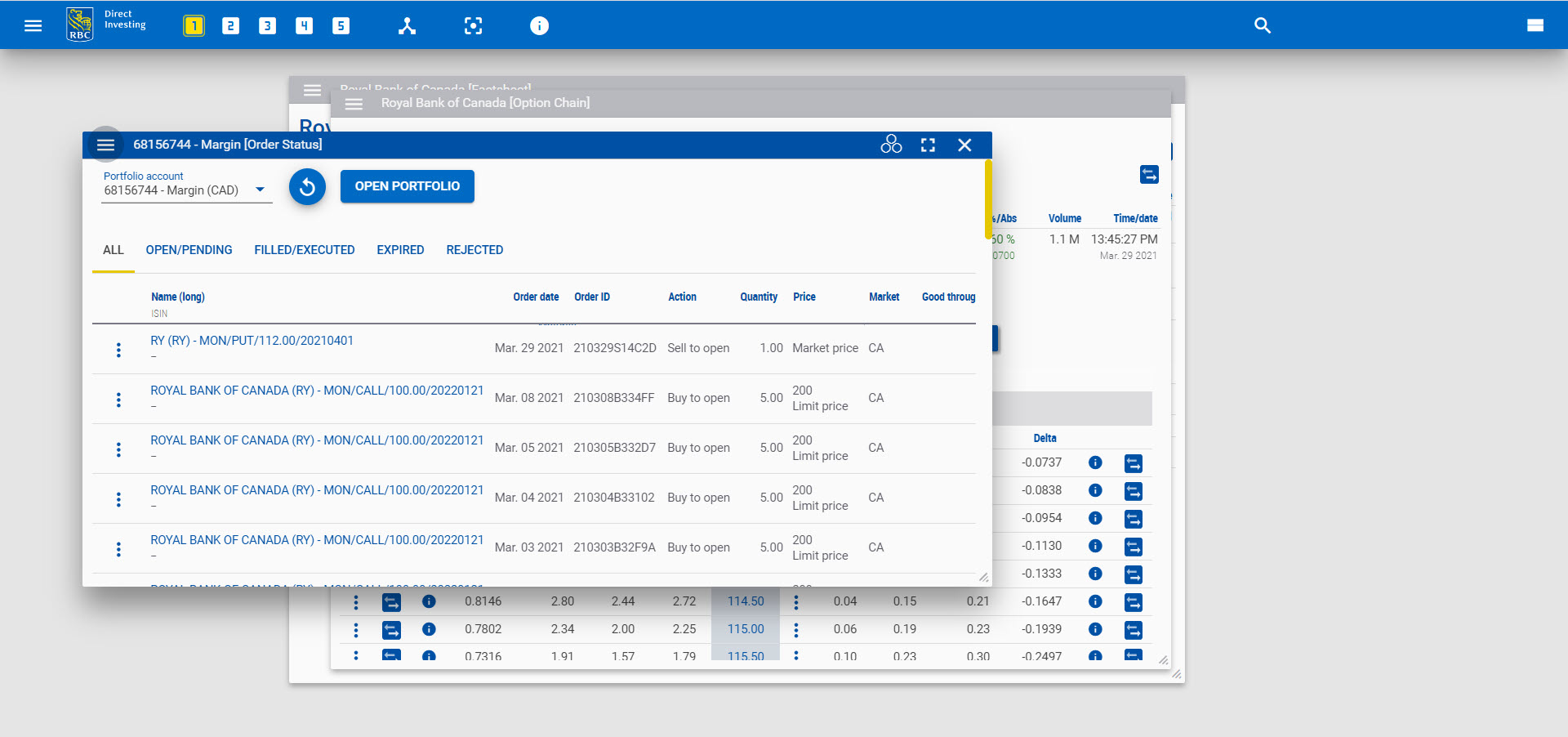The image size is (1568, 737).
Task: Switch to workspace layout 2
Action: click(230, 25)
